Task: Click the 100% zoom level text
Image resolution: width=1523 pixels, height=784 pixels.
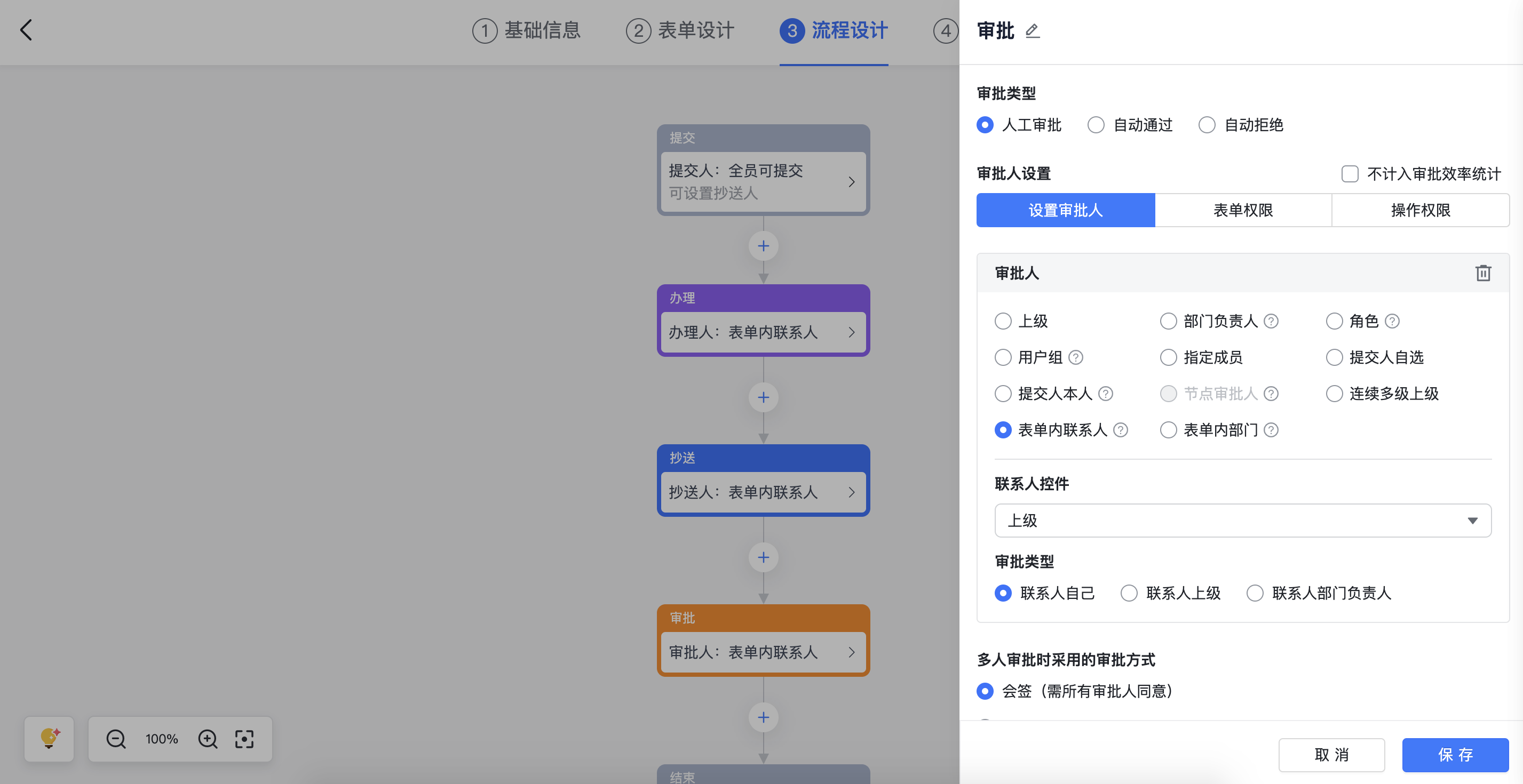Action: coord(161,739)
